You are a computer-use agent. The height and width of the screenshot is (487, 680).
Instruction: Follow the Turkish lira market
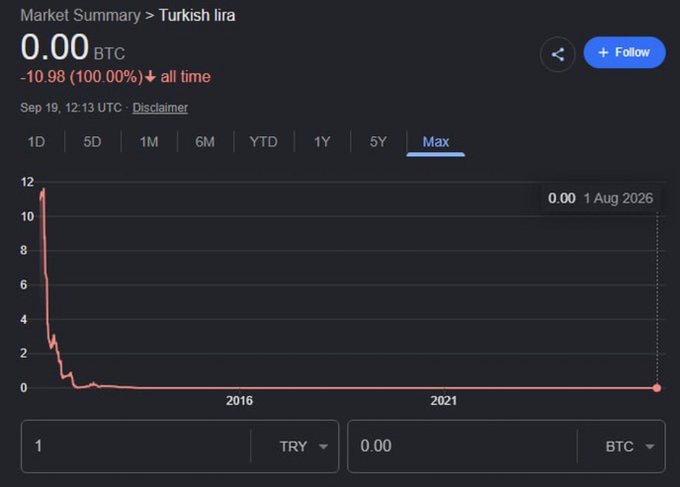[624, 52]
